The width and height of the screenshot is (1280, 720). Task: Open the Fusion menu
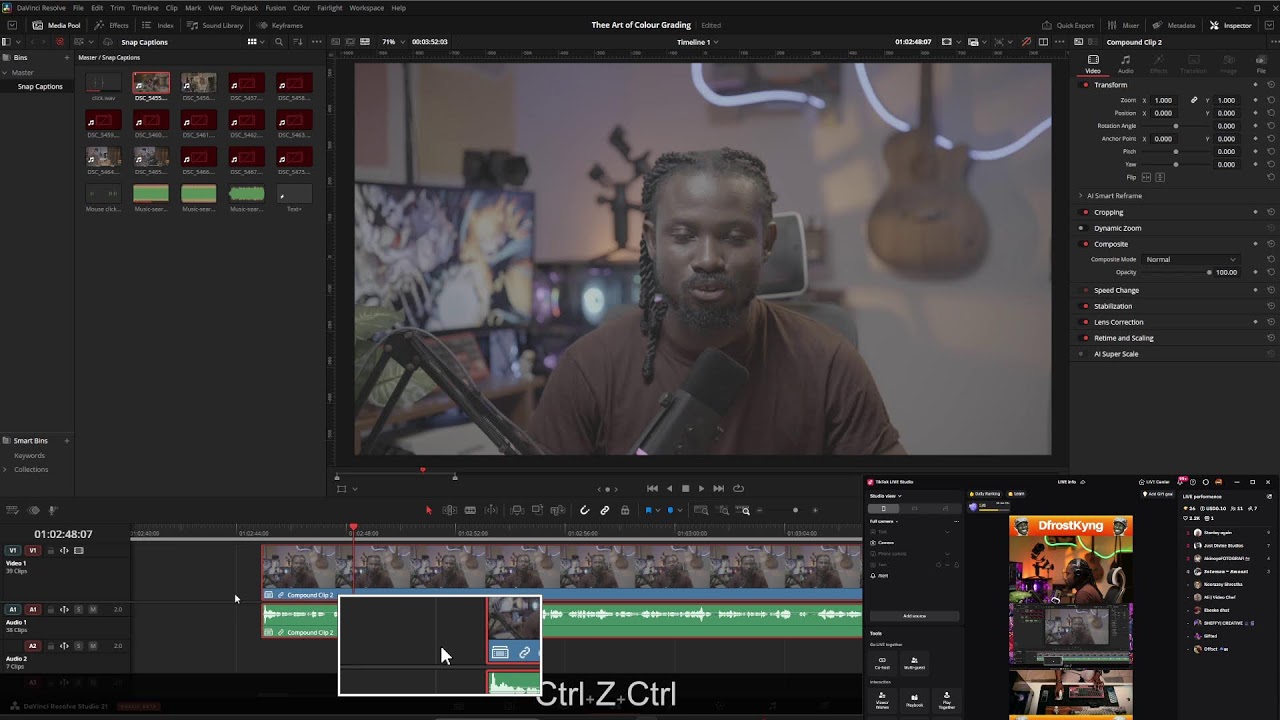(275, 8)
